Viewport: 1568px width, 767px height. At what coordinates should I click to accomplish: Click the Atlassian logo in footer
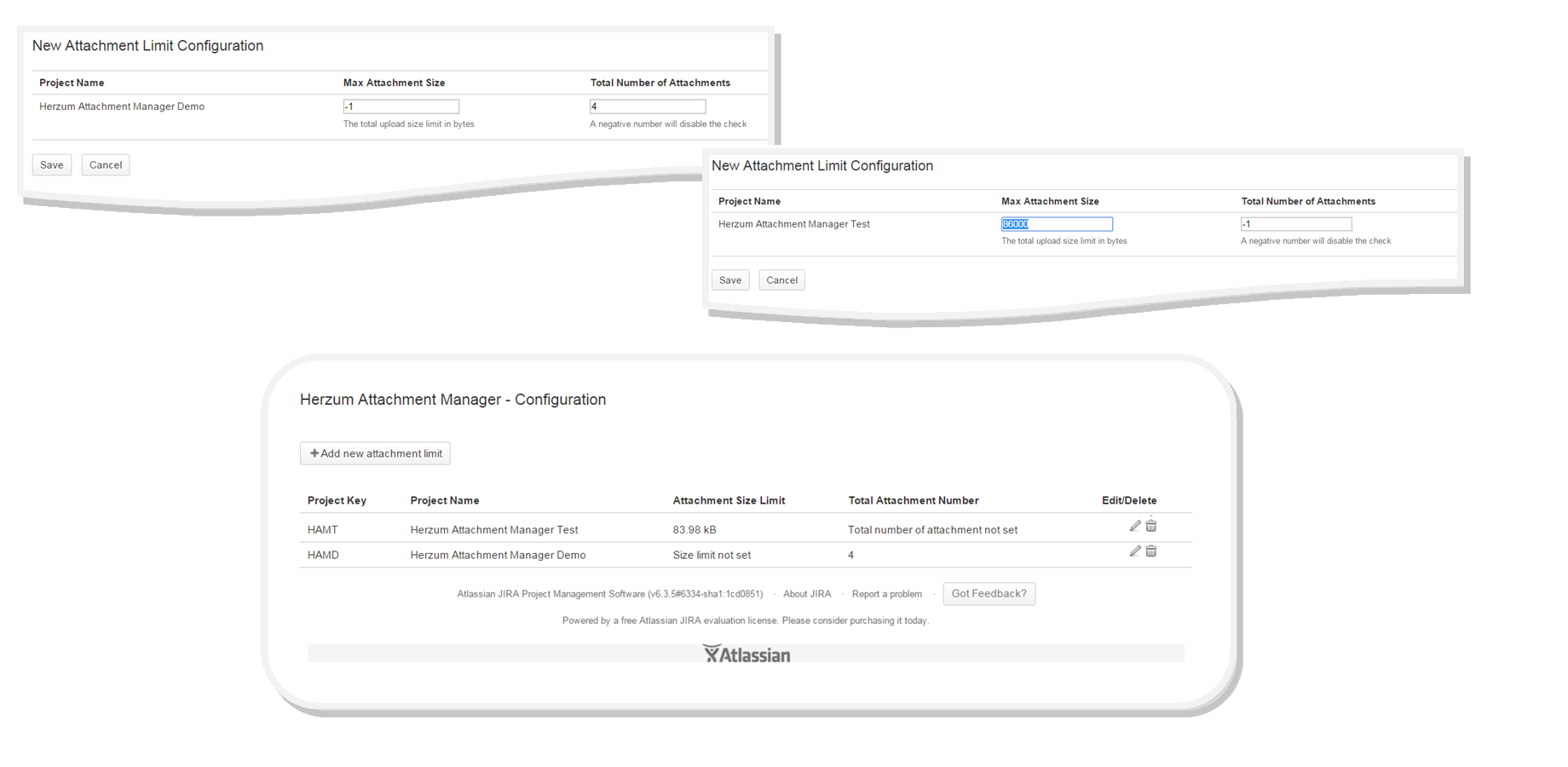click(747, 654)
